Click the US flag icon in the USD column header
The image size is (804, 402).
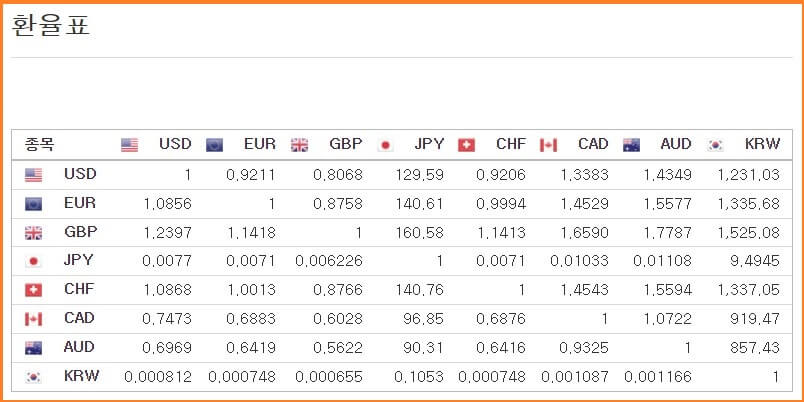click(x=129, y=145)
